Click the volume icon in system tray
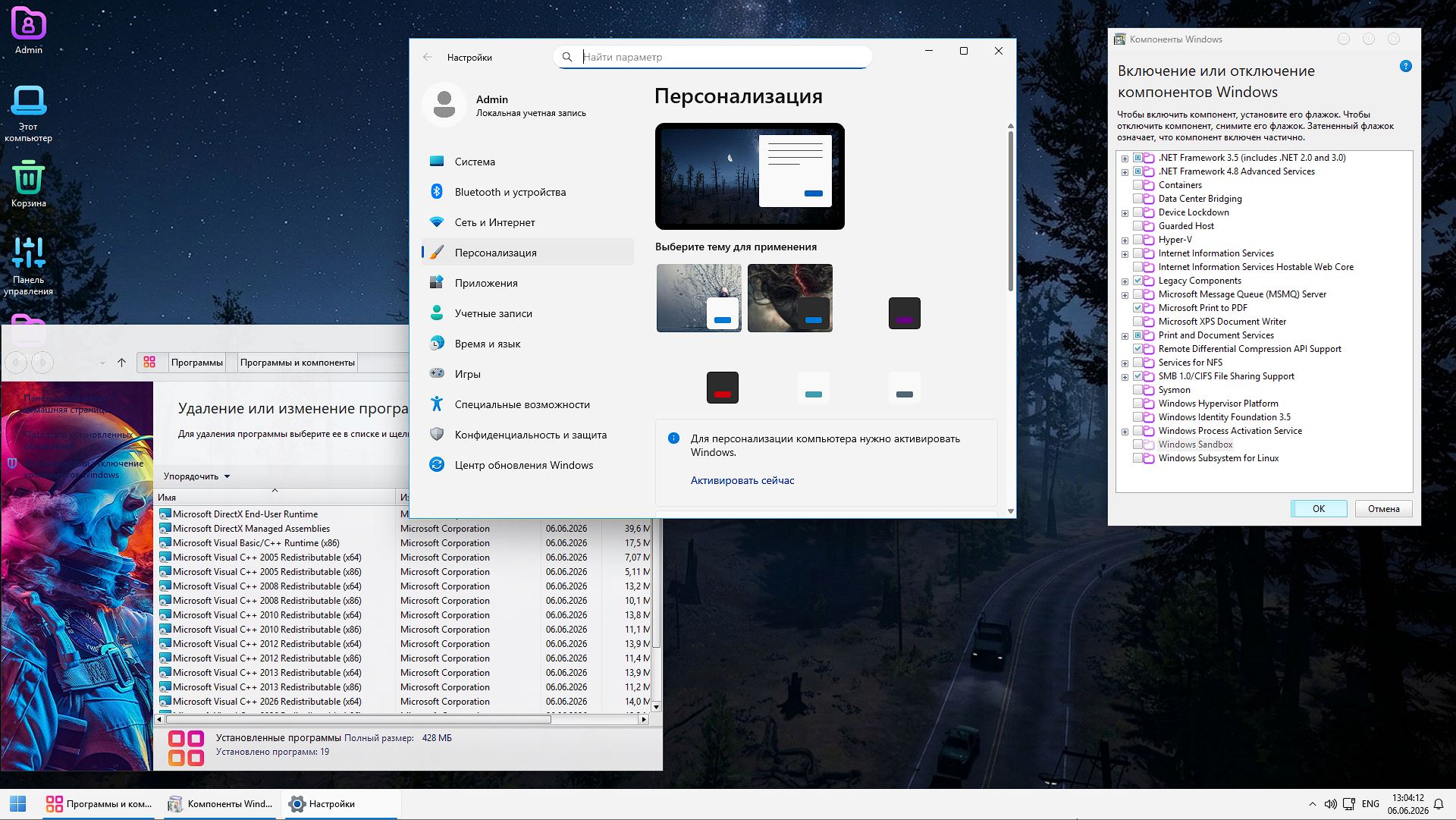The height and width of the screenshot is (820, 1456). (x=1330, y=804)
